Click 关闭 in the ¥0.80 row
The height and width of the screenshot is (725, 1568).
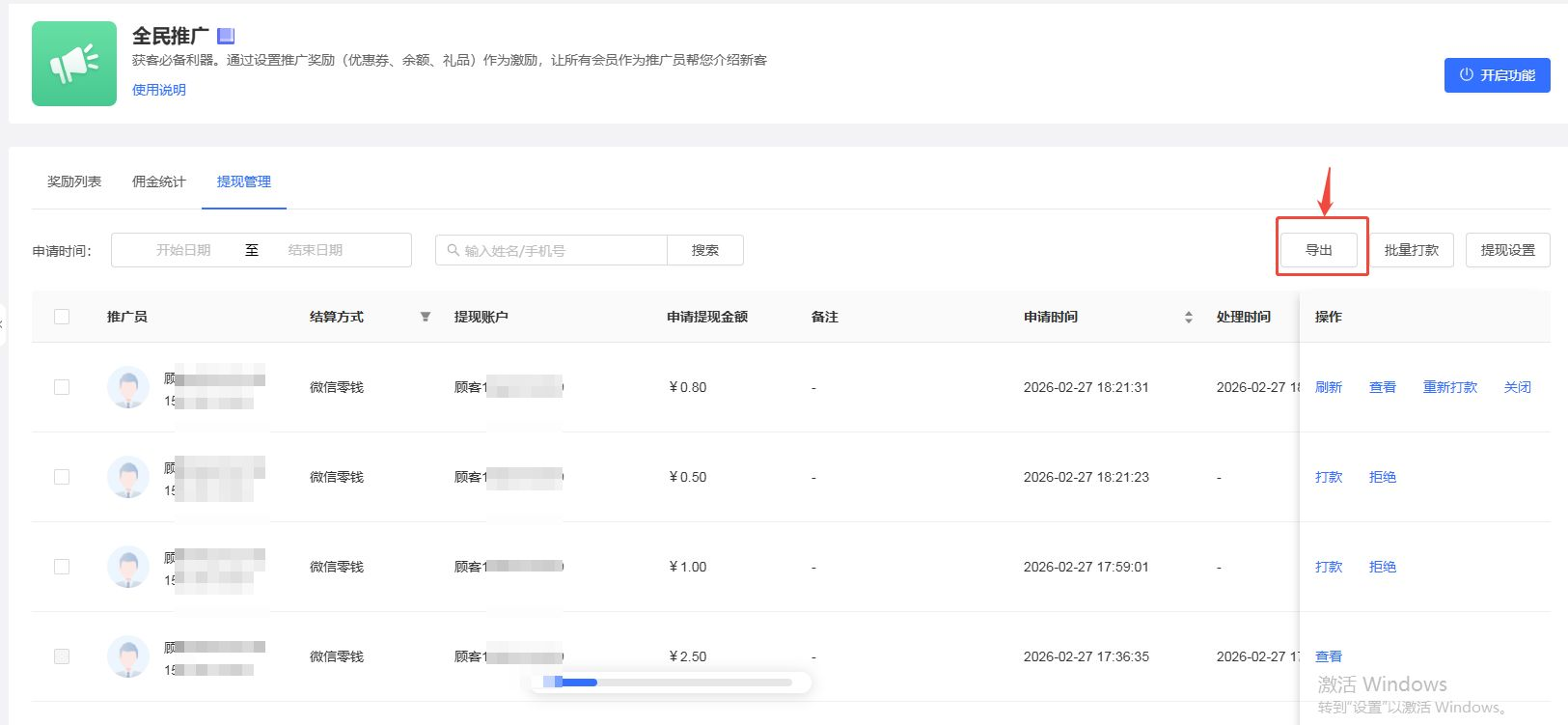pos(1518,387)
